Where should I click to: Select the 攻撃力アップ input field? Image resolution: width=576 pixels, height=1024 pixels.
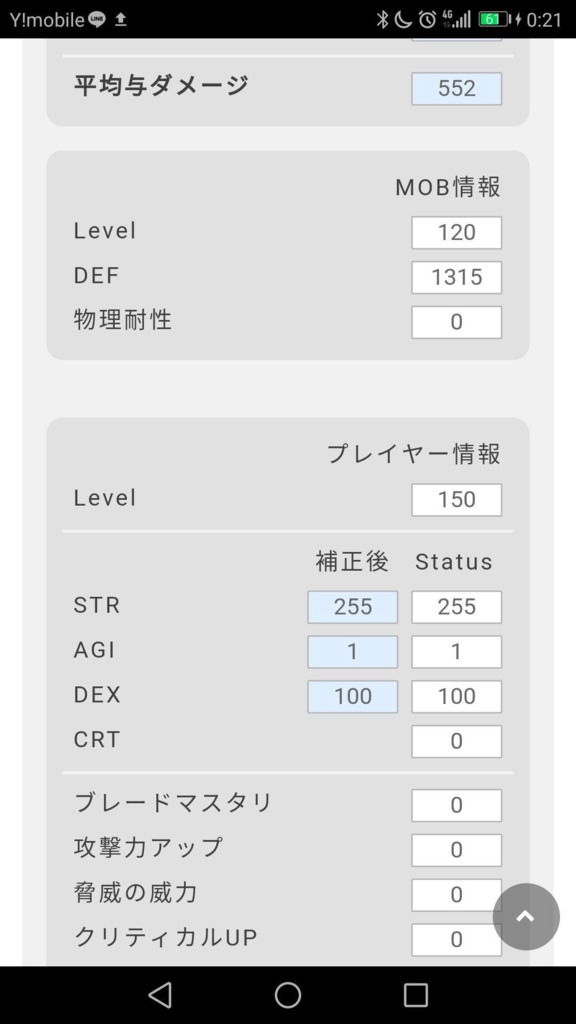pos(456,850)
